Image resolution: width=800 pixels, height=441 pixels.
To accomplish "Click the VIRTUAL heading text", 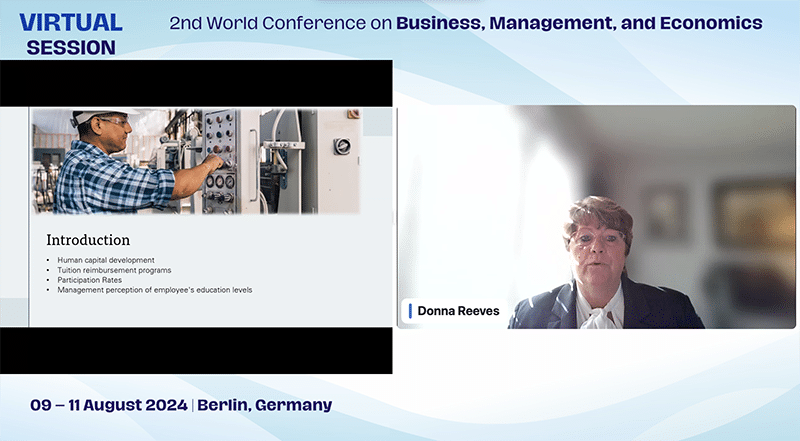I will (70, 22).
